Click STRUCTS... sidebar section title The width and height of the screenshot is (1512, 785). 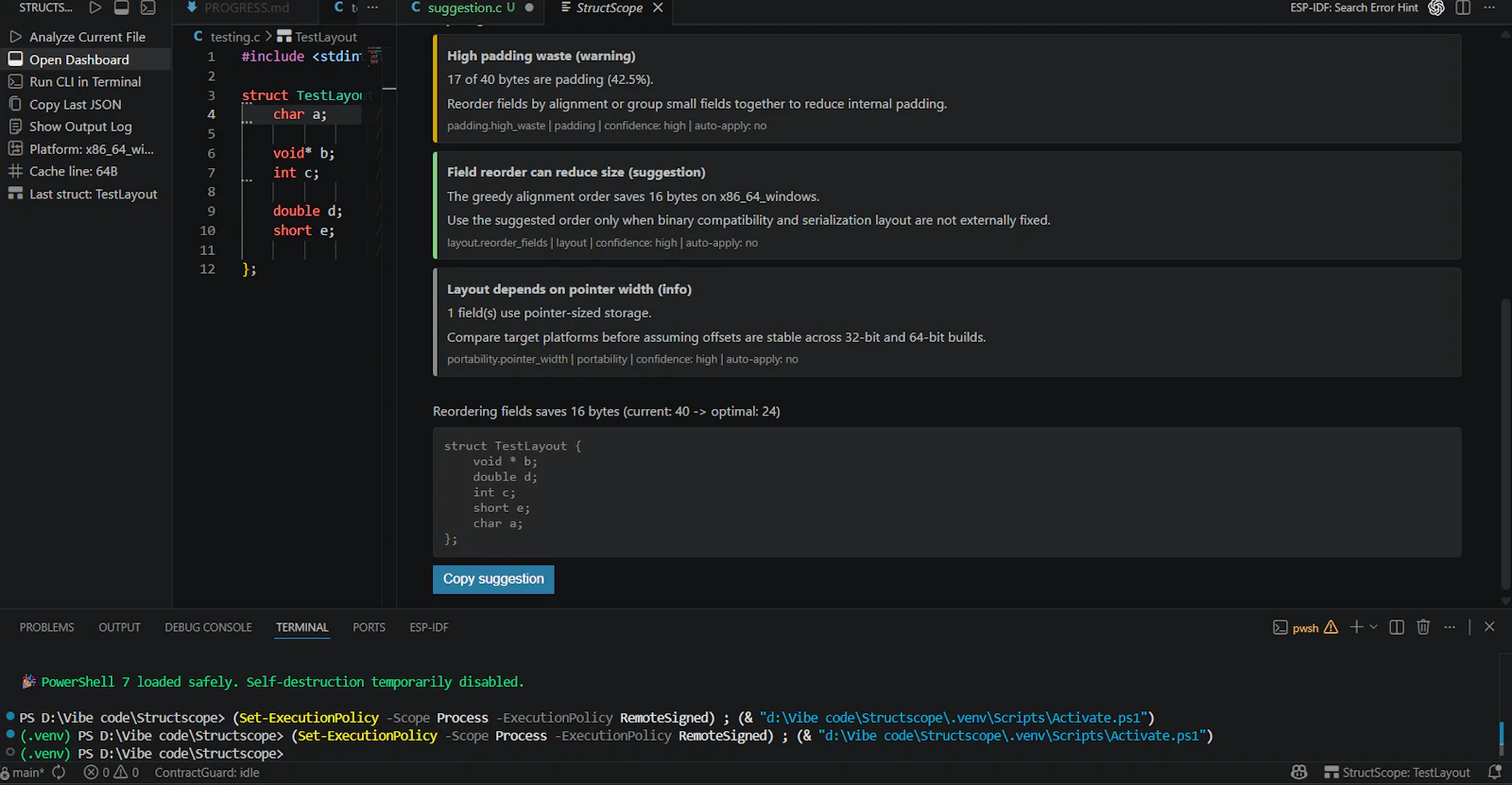[45, 8]
